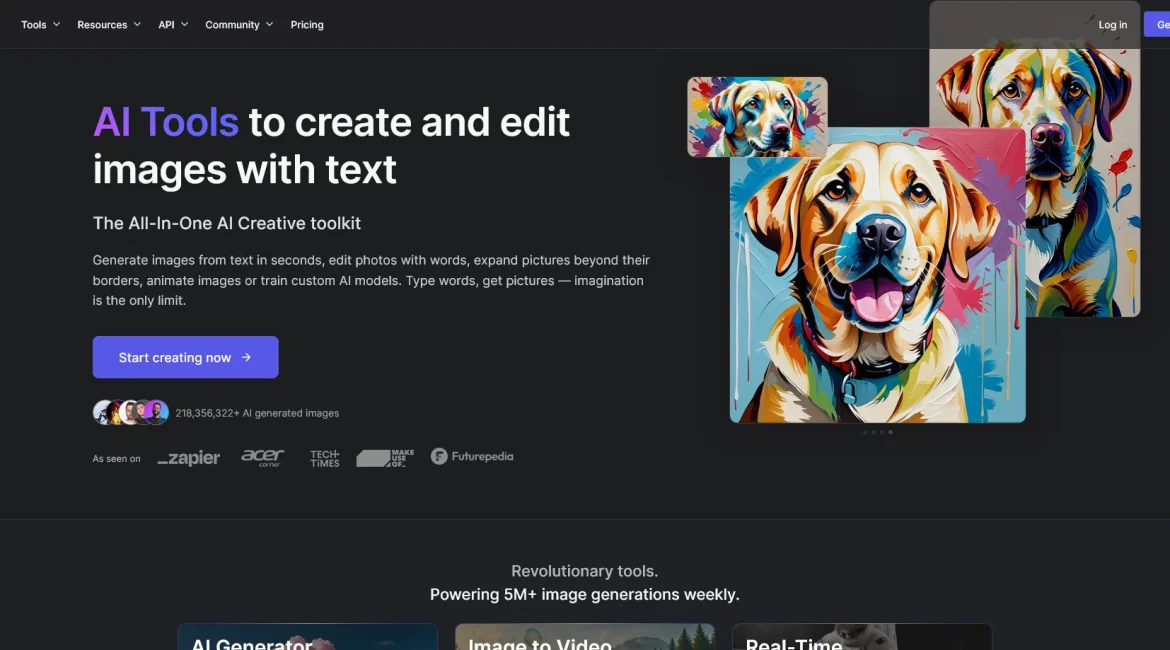Click the purple "AI Tools" headline text

(166, 122)
